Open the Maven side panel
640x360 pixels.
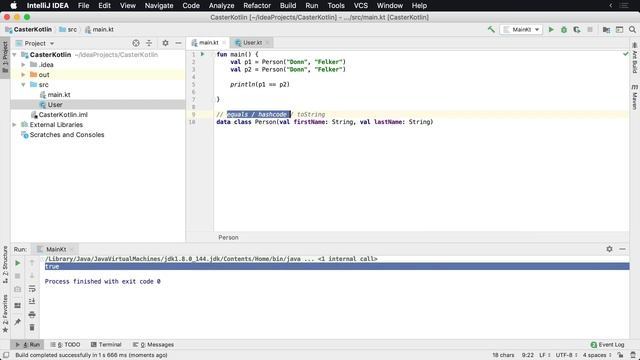[x=635, y=97]
